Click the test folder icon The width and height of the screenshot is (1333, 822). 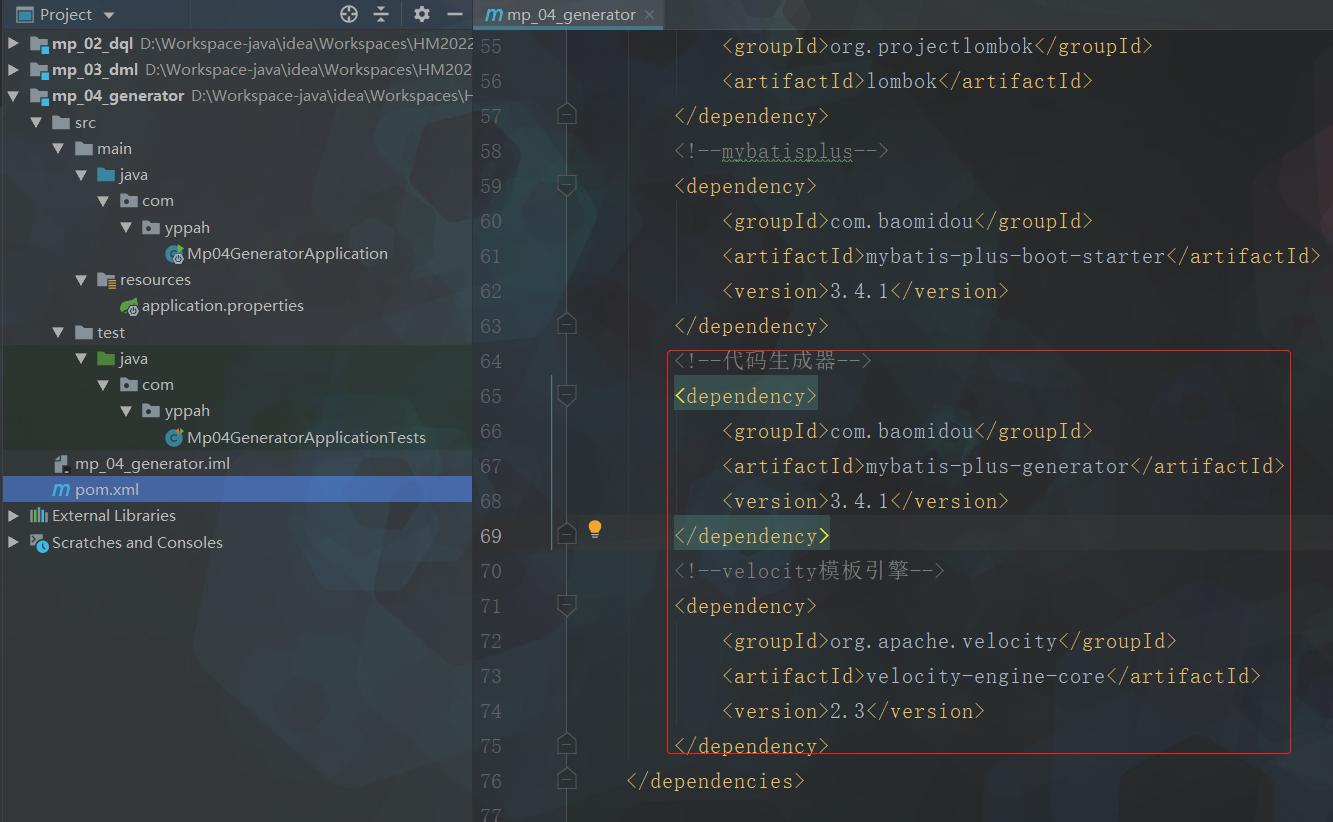[84, 332]
